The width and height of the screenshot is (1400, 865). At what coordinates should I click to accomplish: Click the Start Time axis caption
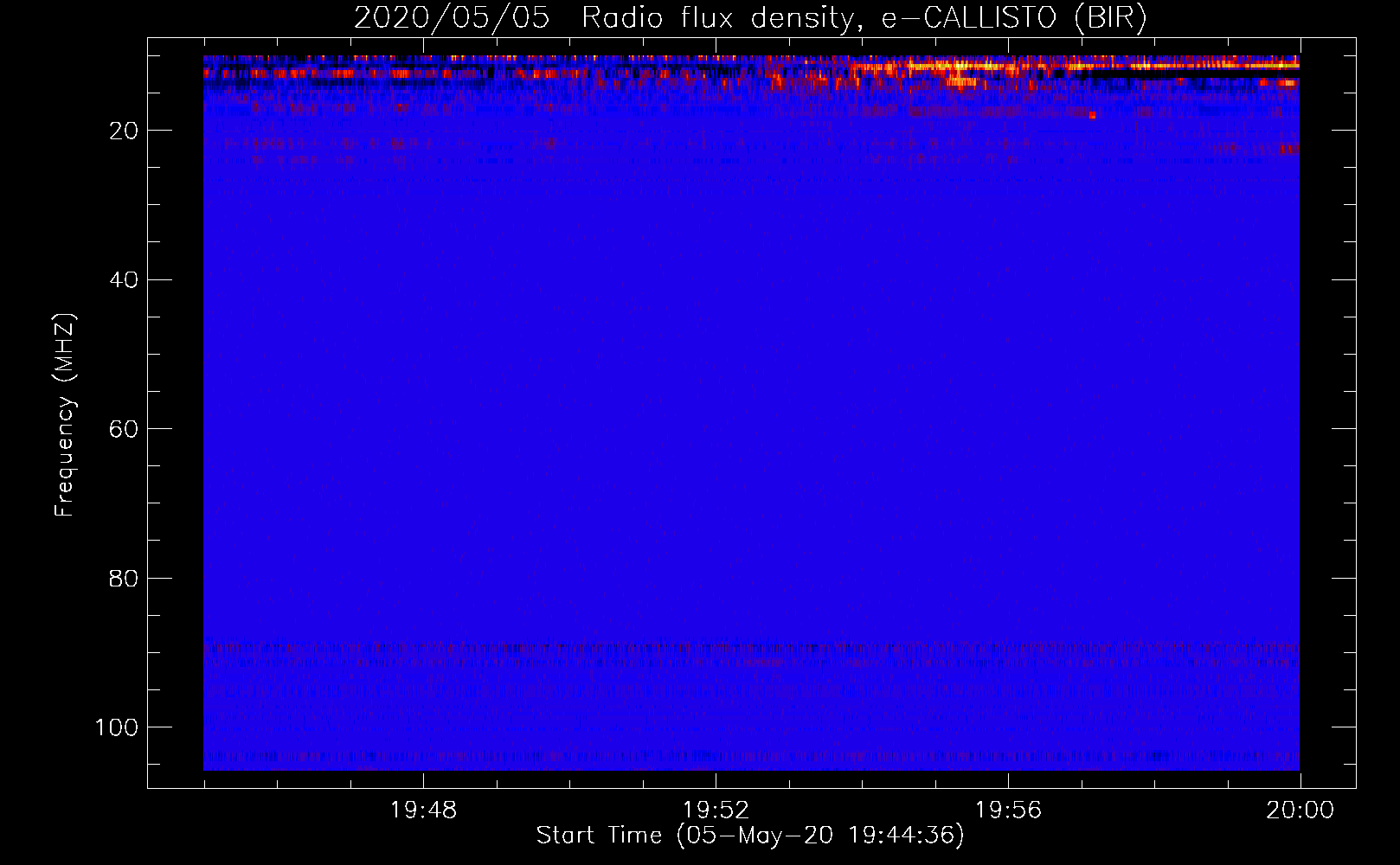750,836
